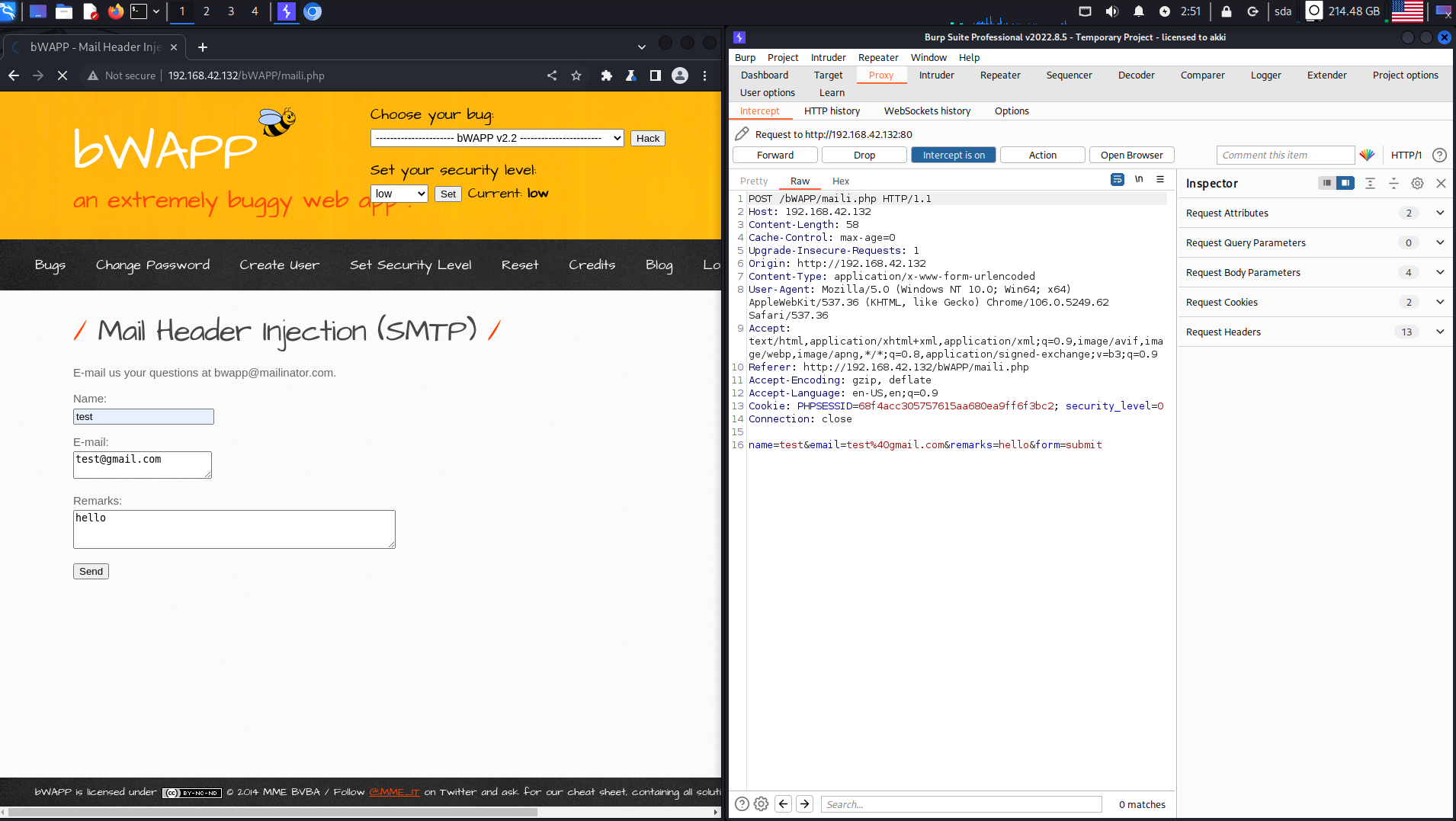Click the edit pencil icon beside request target
Image resolution: width=1456 pixels, height=821 pixels.
(x=742, y=134)
